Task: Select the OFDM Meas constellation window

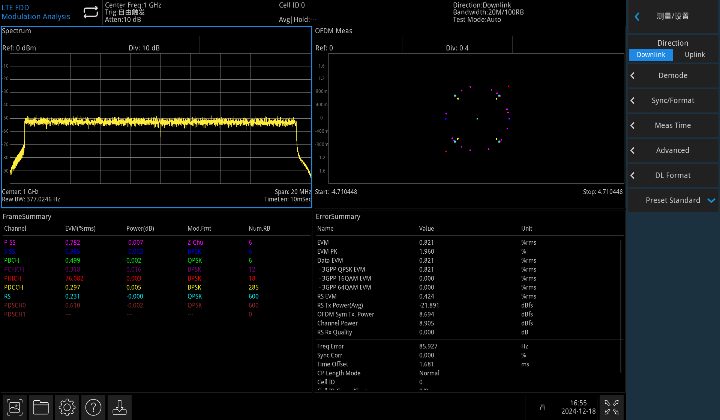Action: (469, 117)
